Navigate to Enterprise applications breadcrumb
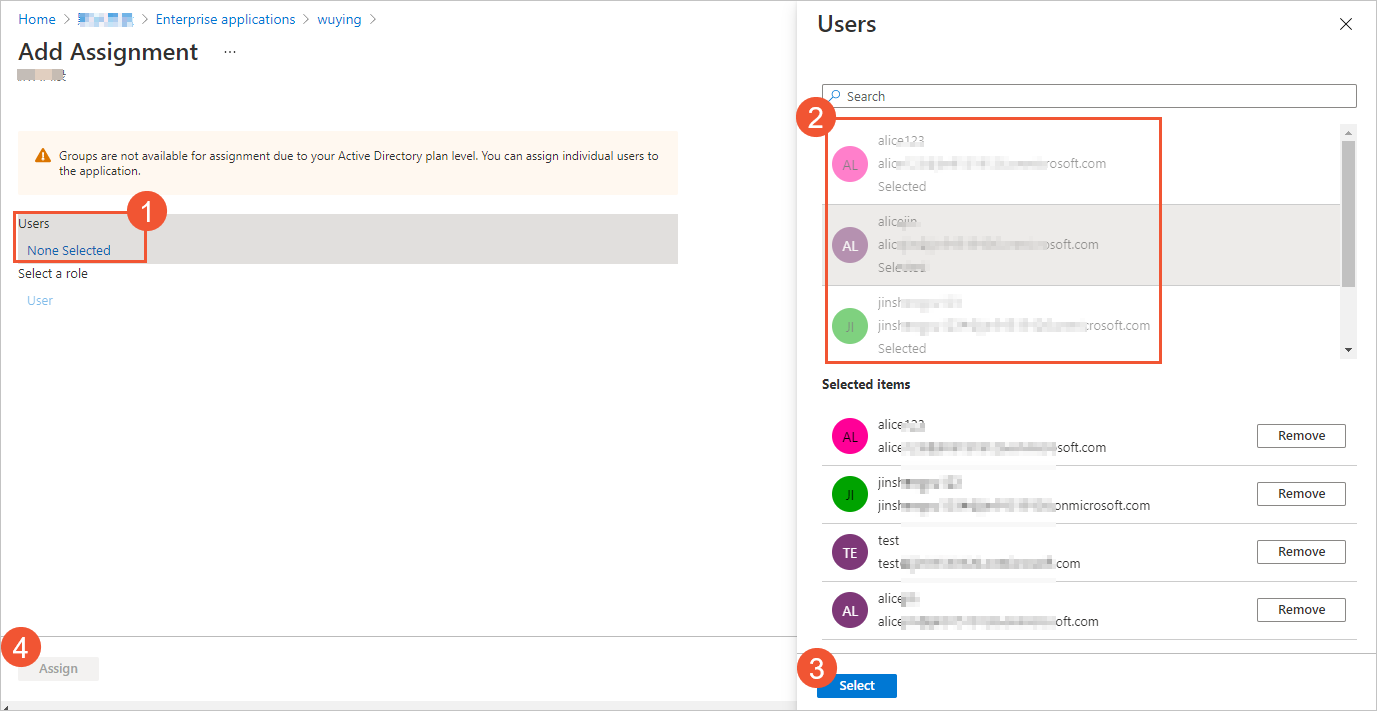Screen dimensions: 1377x711 click(x=225, y=19)
